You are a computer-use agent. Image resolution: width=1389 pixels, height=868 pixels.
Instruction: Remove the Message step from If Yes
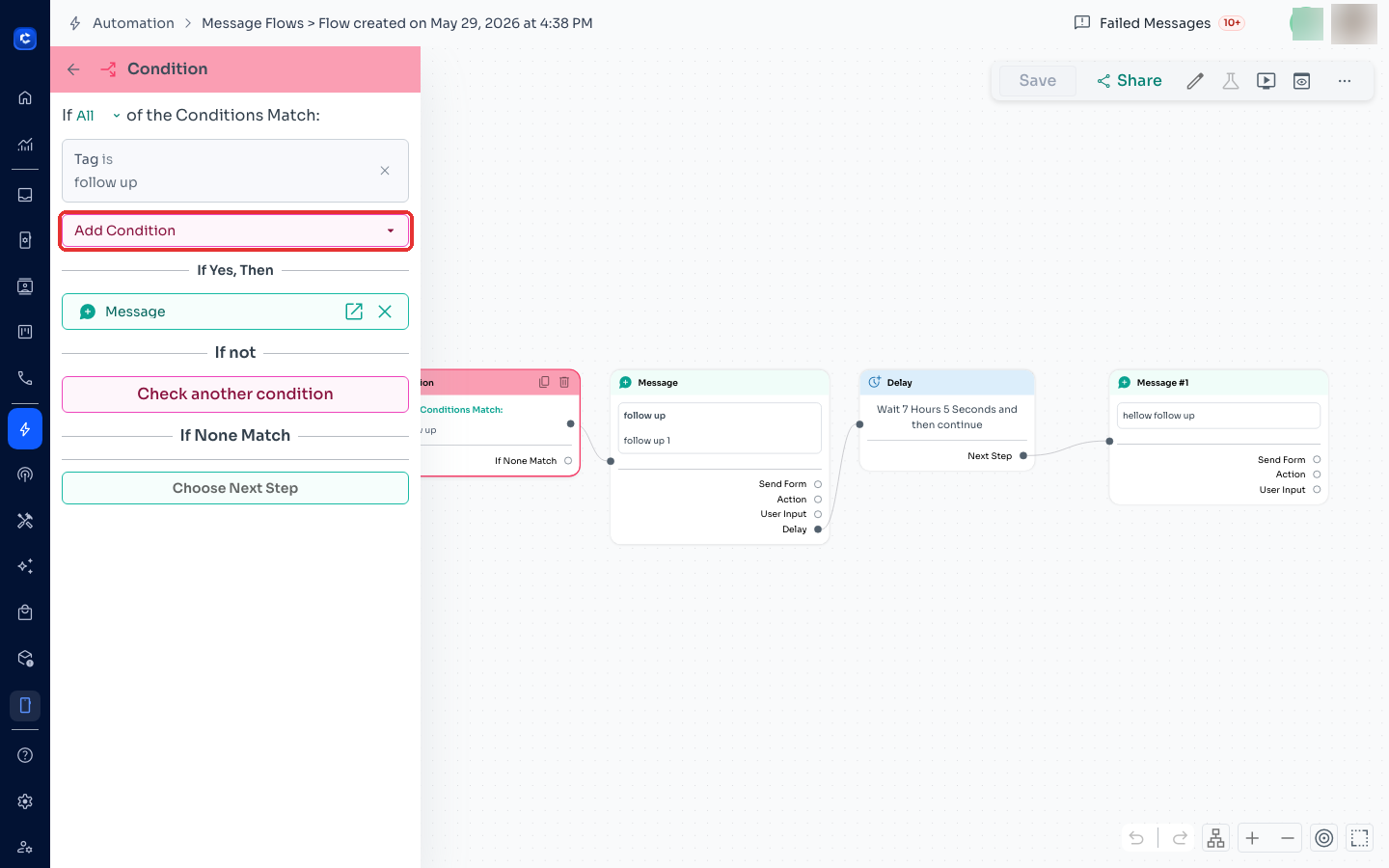click(x=385, y=312)
